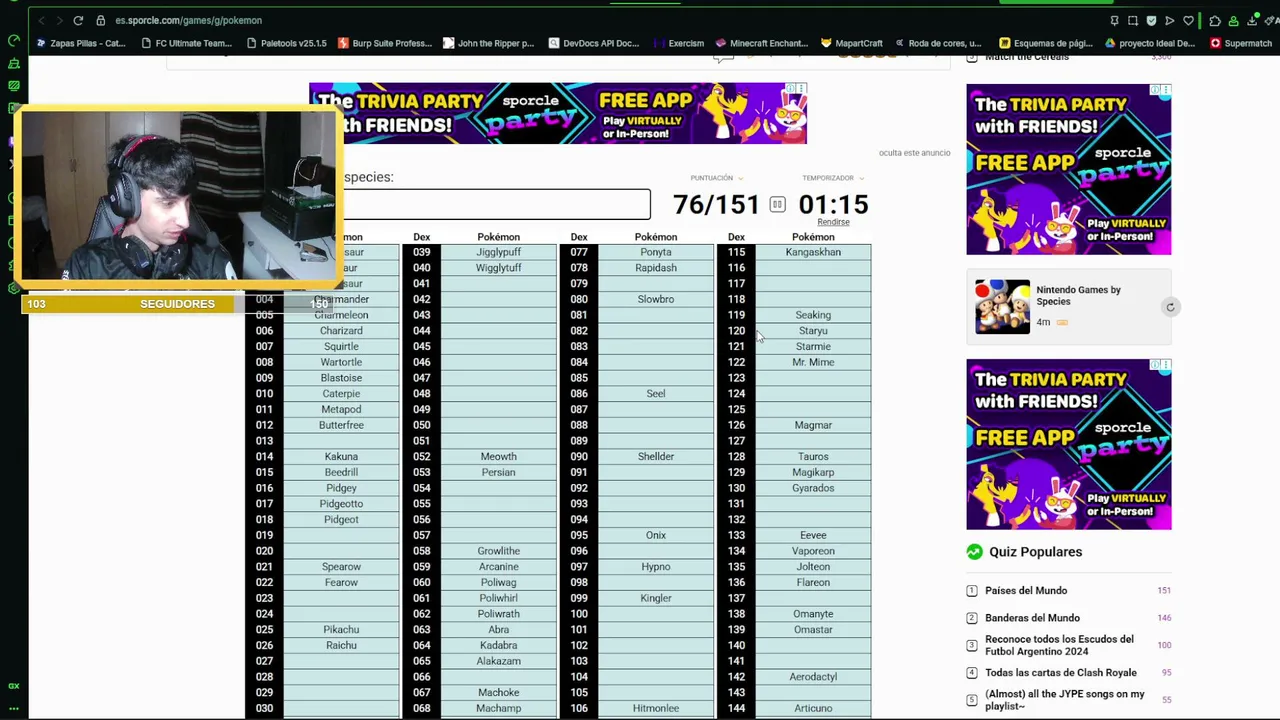Click the upper right Sporcle Party ad
This screenshot has width=1280, height=720.
(1068, 169)
